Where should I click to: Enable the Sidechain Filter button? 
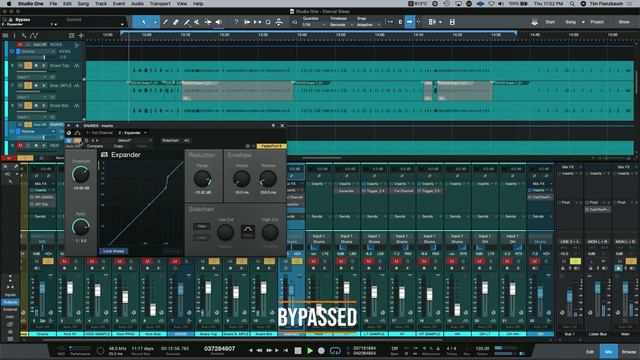202,226
